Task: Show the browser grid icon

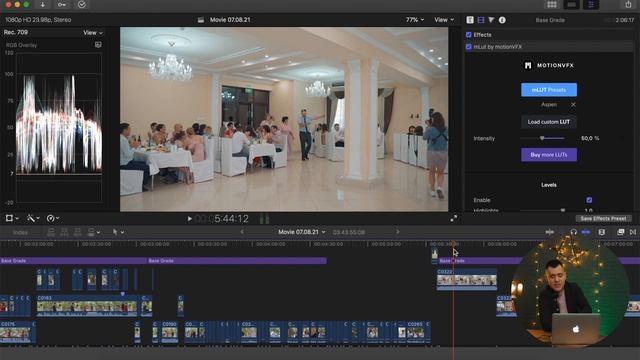Action: 552,4
